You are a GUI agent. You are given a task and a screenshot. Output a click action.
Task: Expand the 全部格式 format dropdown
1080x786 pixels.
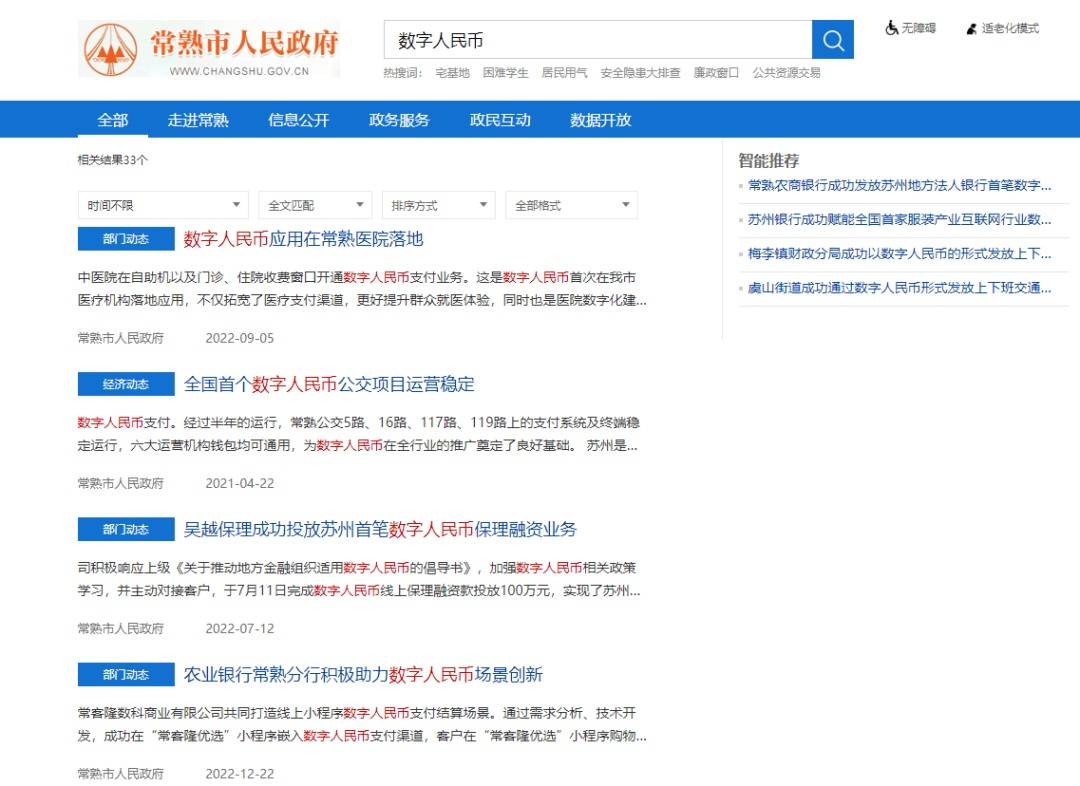point(572,205)
